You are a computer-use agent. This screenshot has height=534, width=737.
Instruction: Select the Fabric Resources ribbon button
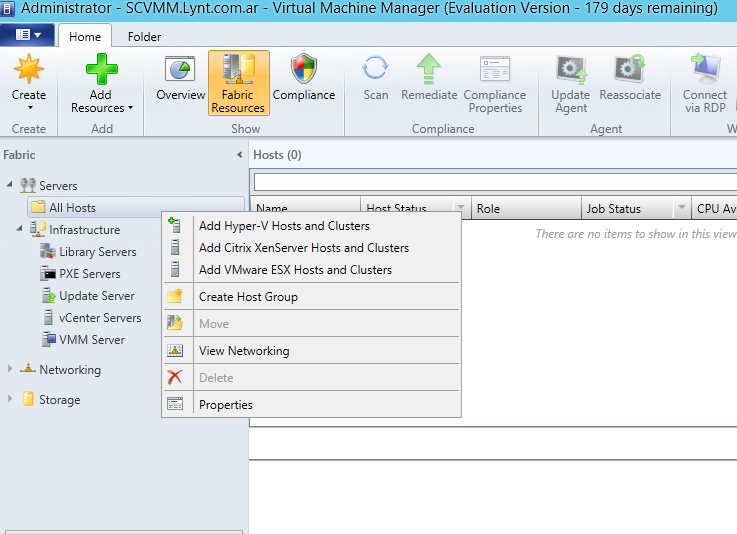click(239, 83)
